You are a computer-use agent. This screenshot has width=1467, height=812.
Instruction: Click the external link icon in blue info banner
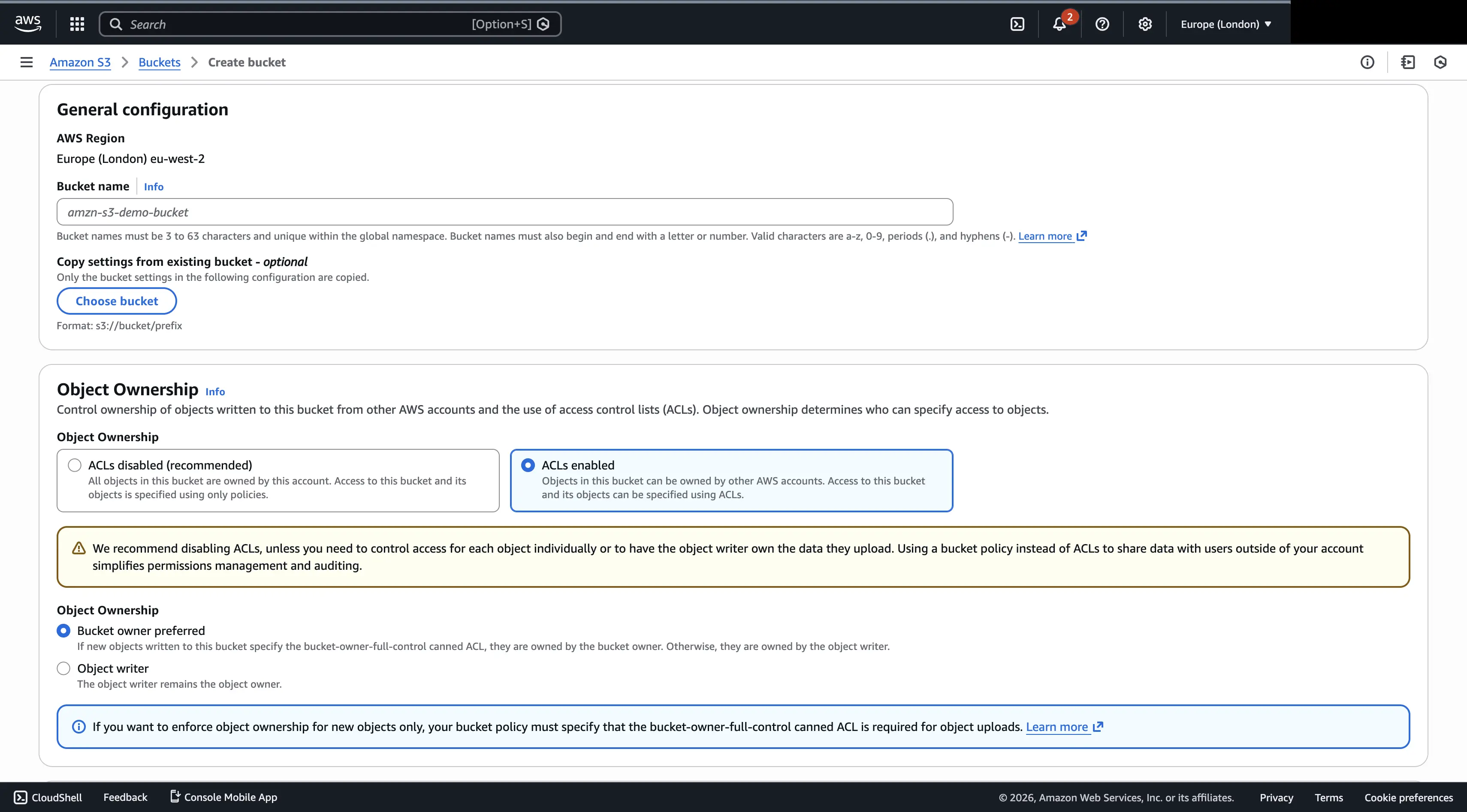coord(1098,726)
